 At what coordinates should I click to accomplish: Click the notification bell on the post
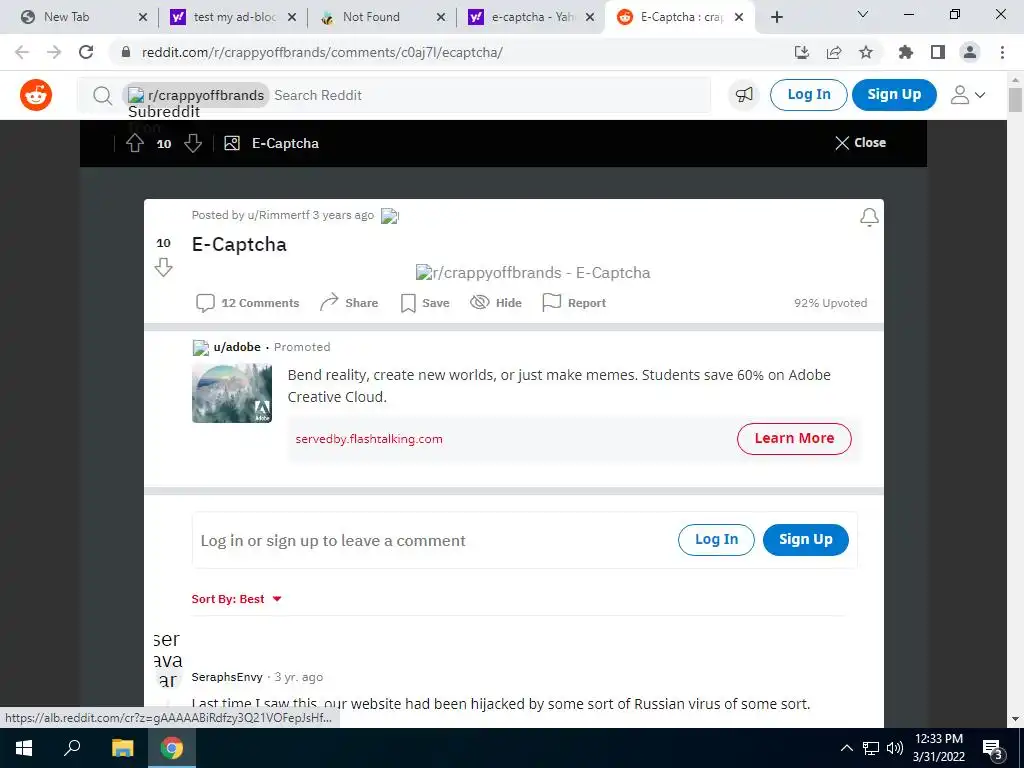pos(869,217)
